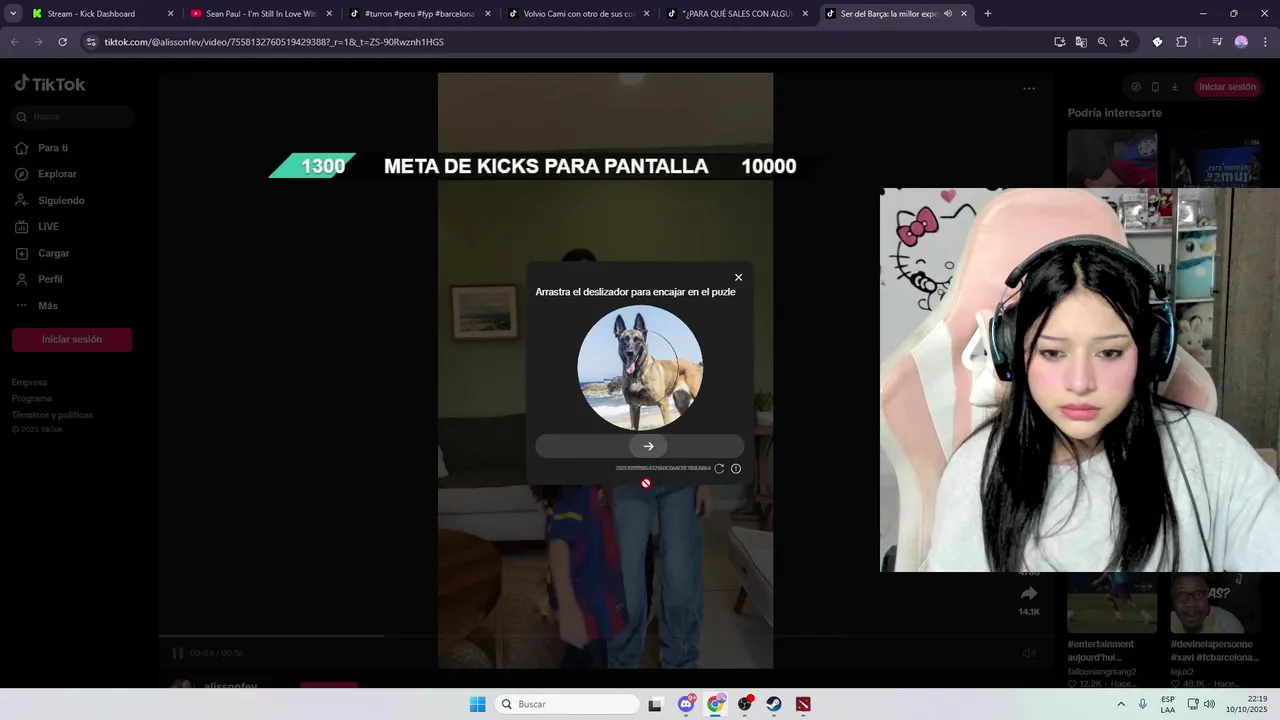
Task: Go back in browser history
Action: click(15, 42)
